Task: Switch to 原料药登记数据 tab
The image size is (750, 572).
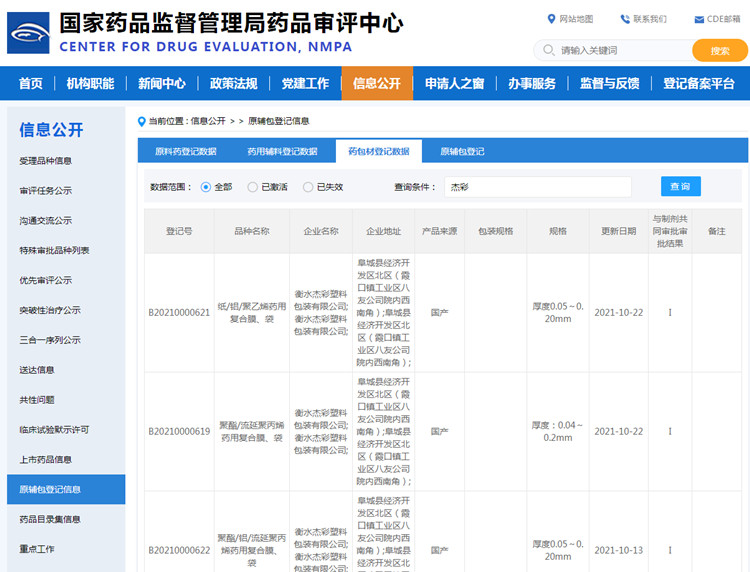Action: click(186, 152)
